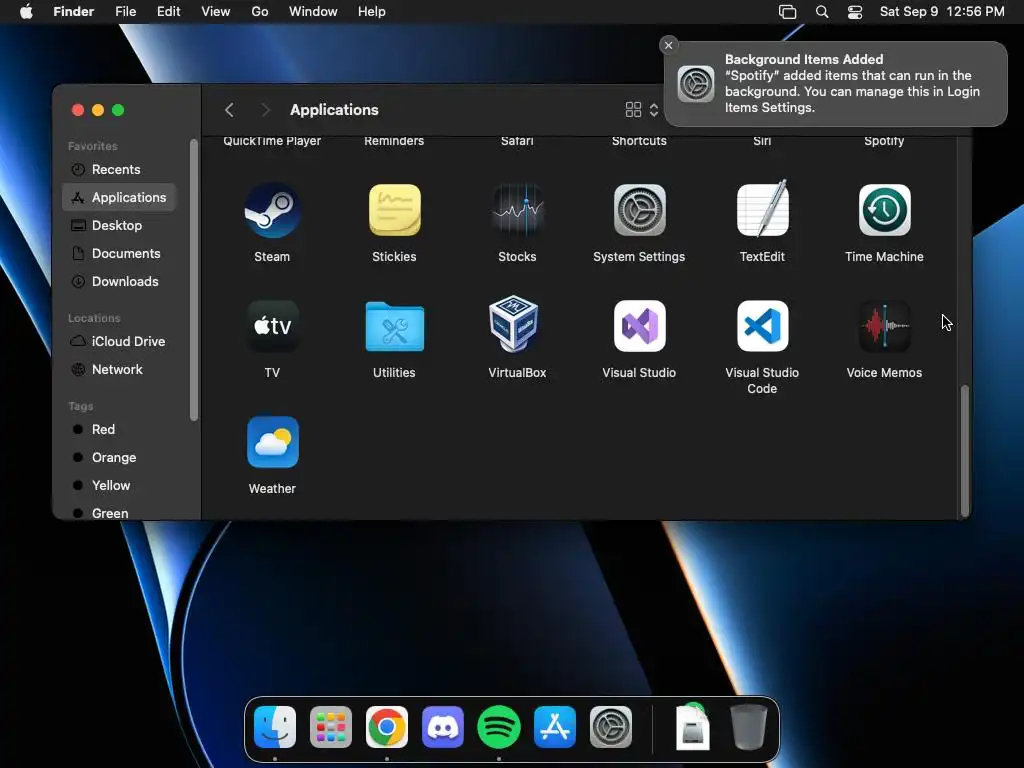Open the Help menu

point(372,12)
